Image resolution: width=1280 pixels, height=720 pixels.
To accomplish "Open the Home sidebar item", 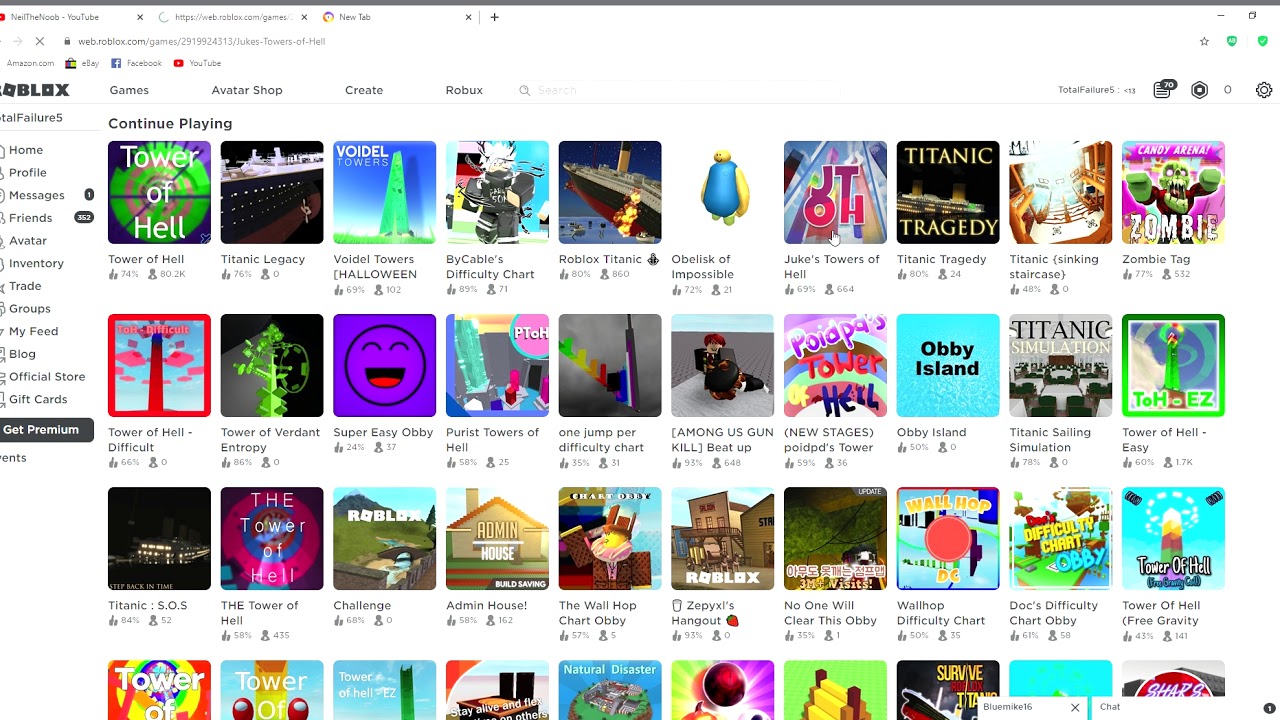I will click(x=26, y=150).
